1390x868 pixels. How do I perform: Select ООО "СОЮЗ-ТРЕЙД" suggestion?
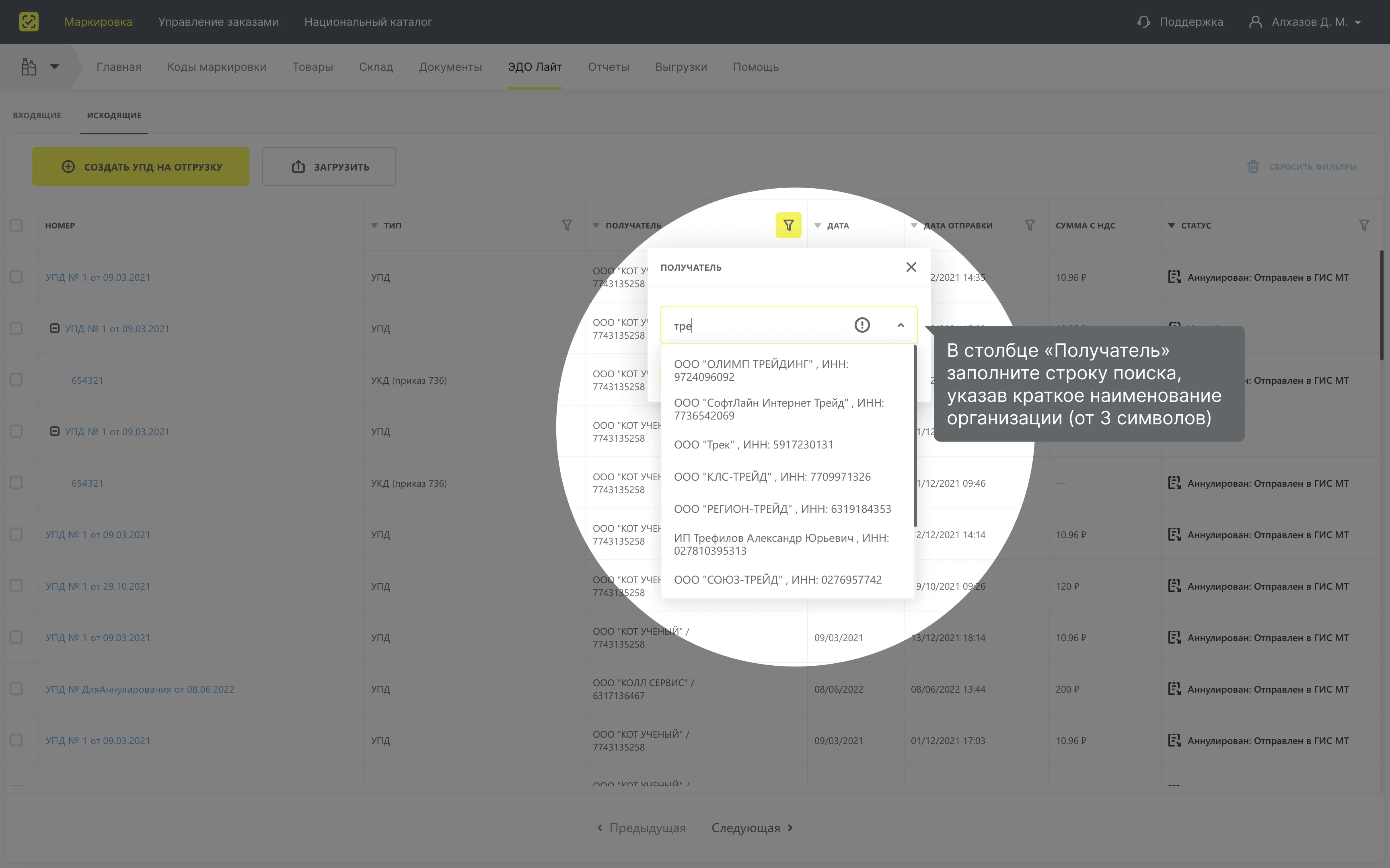(x=787, y=580)
